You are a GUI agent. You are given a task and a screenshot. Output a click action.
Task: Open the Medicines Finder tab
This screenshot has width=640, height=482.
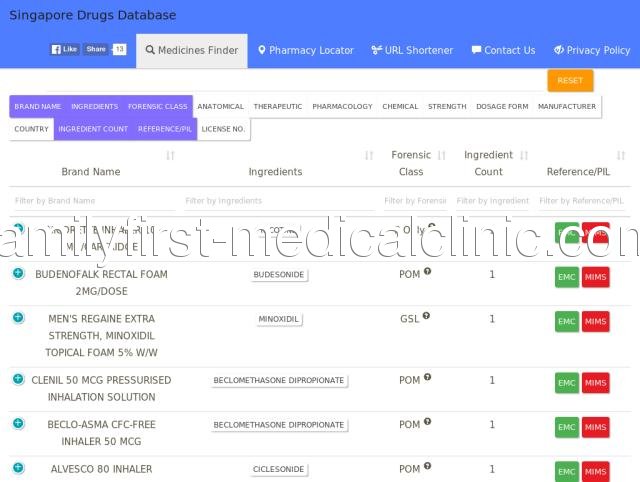(x=192, y=51)
